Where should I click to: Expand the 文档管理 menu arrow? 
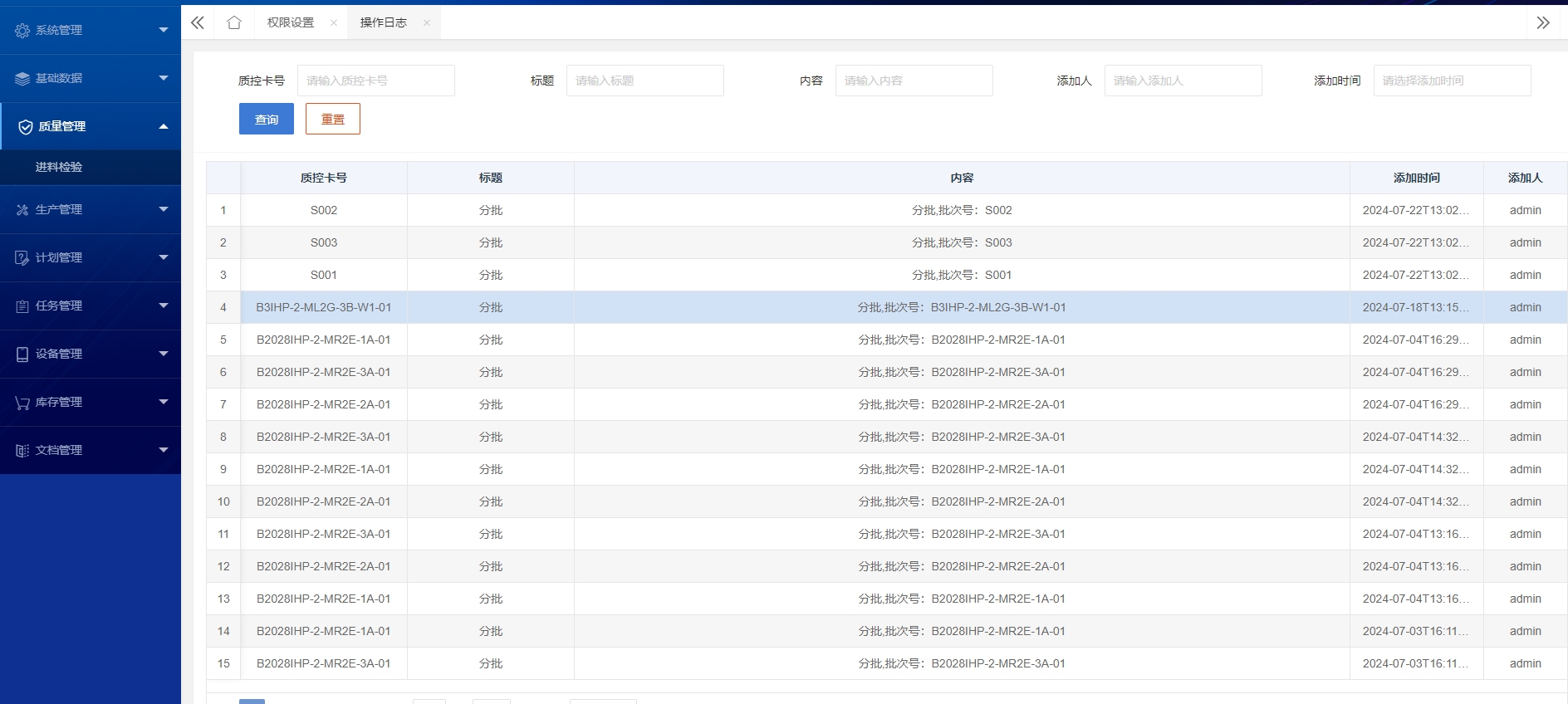point(164,450)
